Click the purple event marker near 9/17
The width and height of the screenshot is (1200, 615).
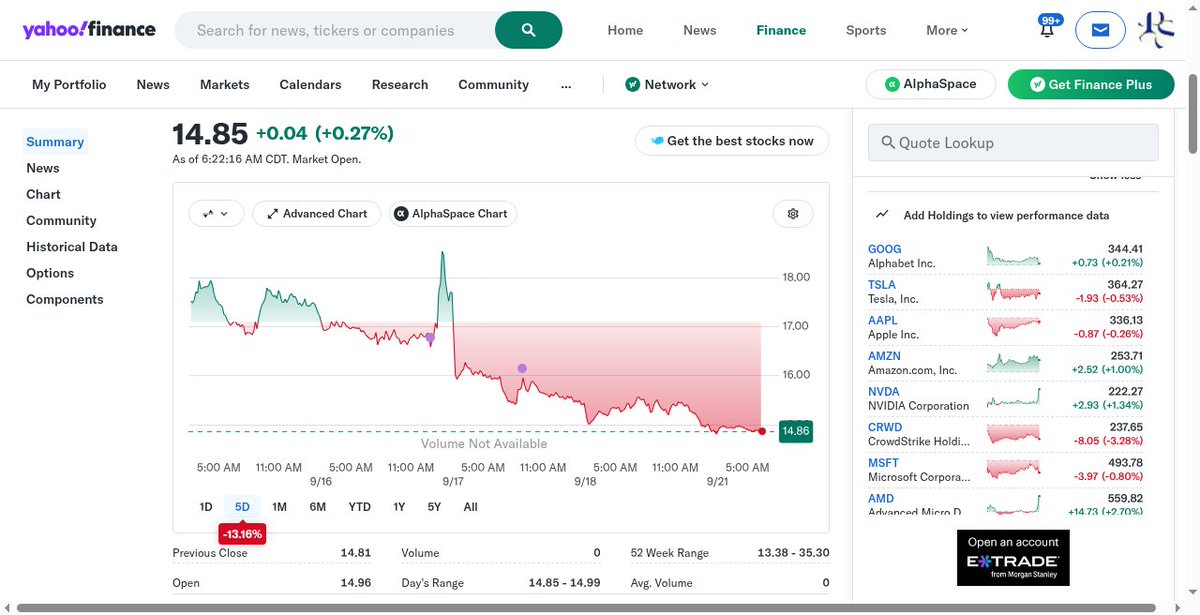click(430, 338)
